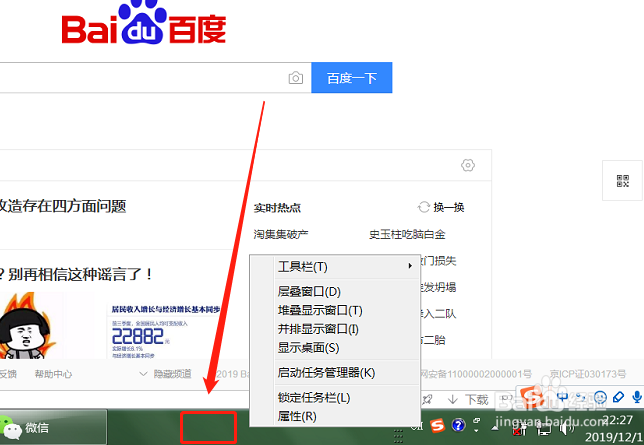
Task: Open hot topic 淘集集破产
Action: 281,234
